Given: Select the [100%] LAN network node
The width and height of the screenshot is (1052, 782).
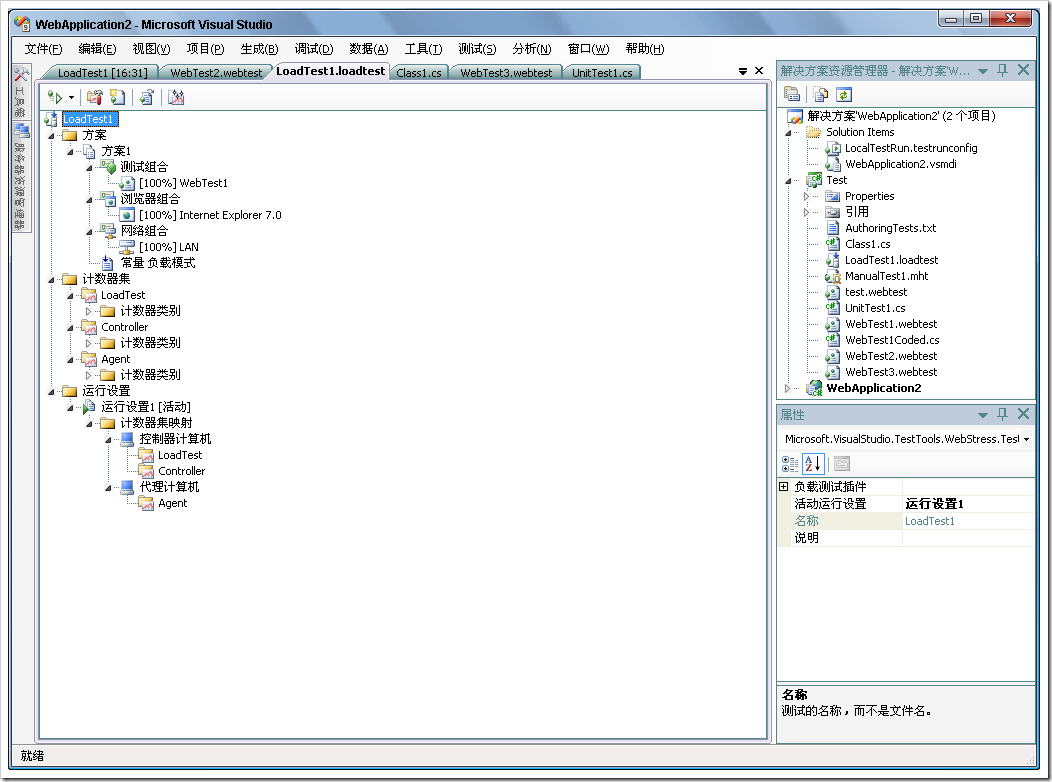Looking at the screenshot, I should click(168, 247).
